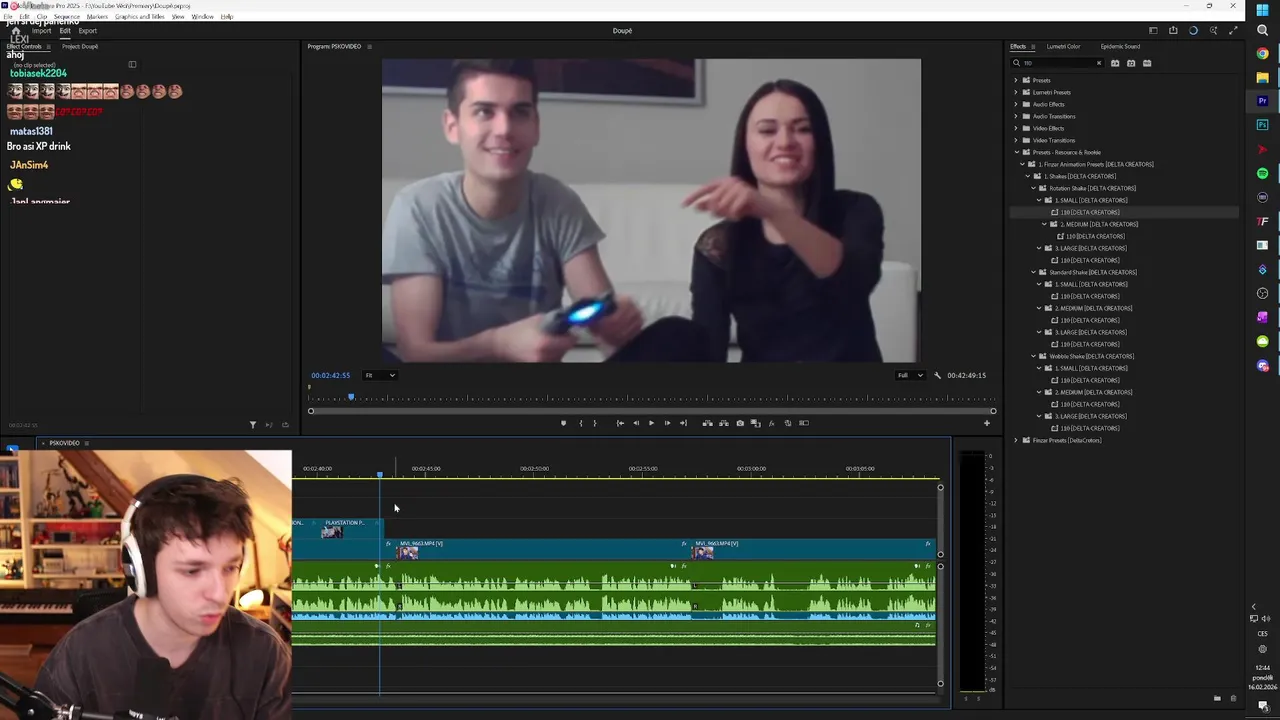This screenshot has height=720, width=1280.
Task: Click the Windows Start button
Action: (1262, 10)
